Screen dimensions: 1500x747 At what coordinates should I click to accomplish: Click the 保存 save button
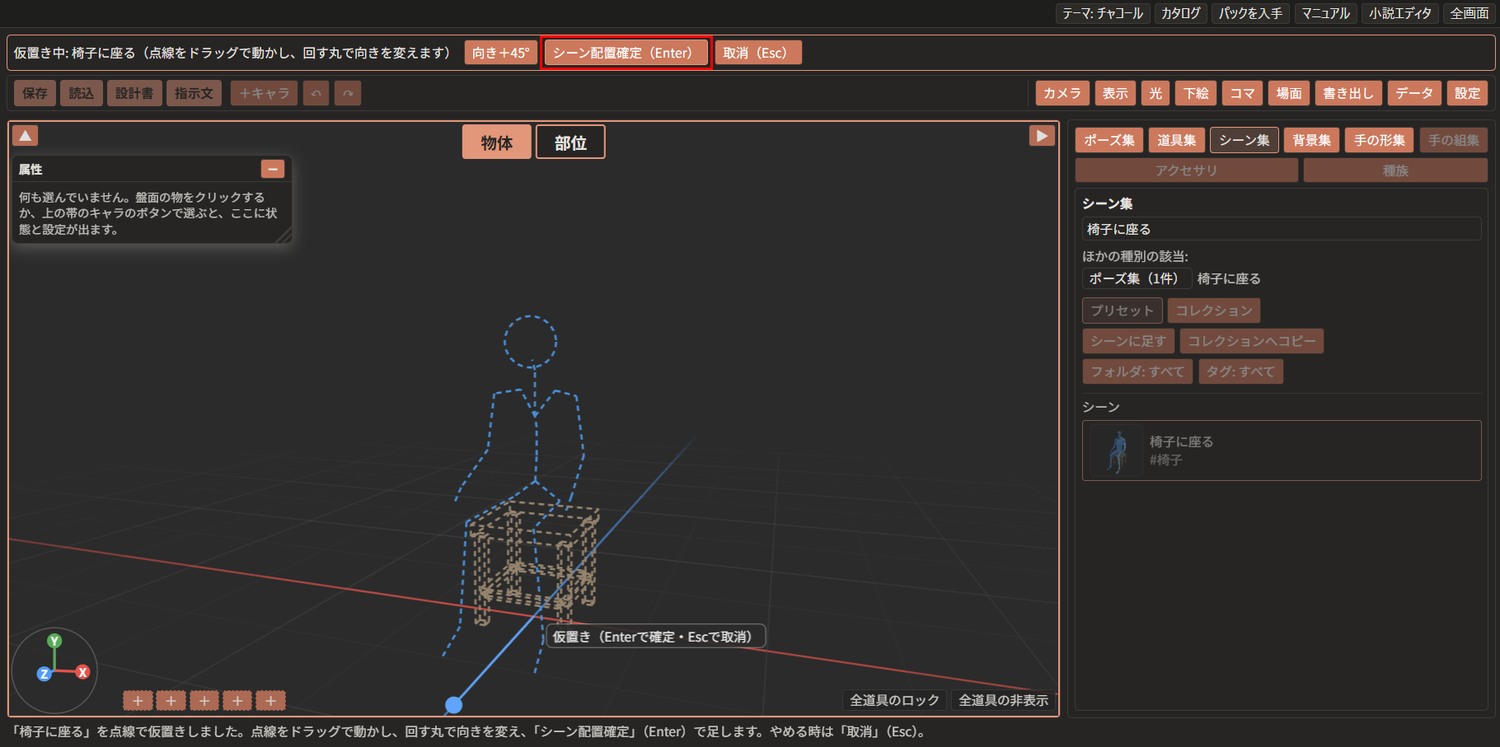(35, 93)
